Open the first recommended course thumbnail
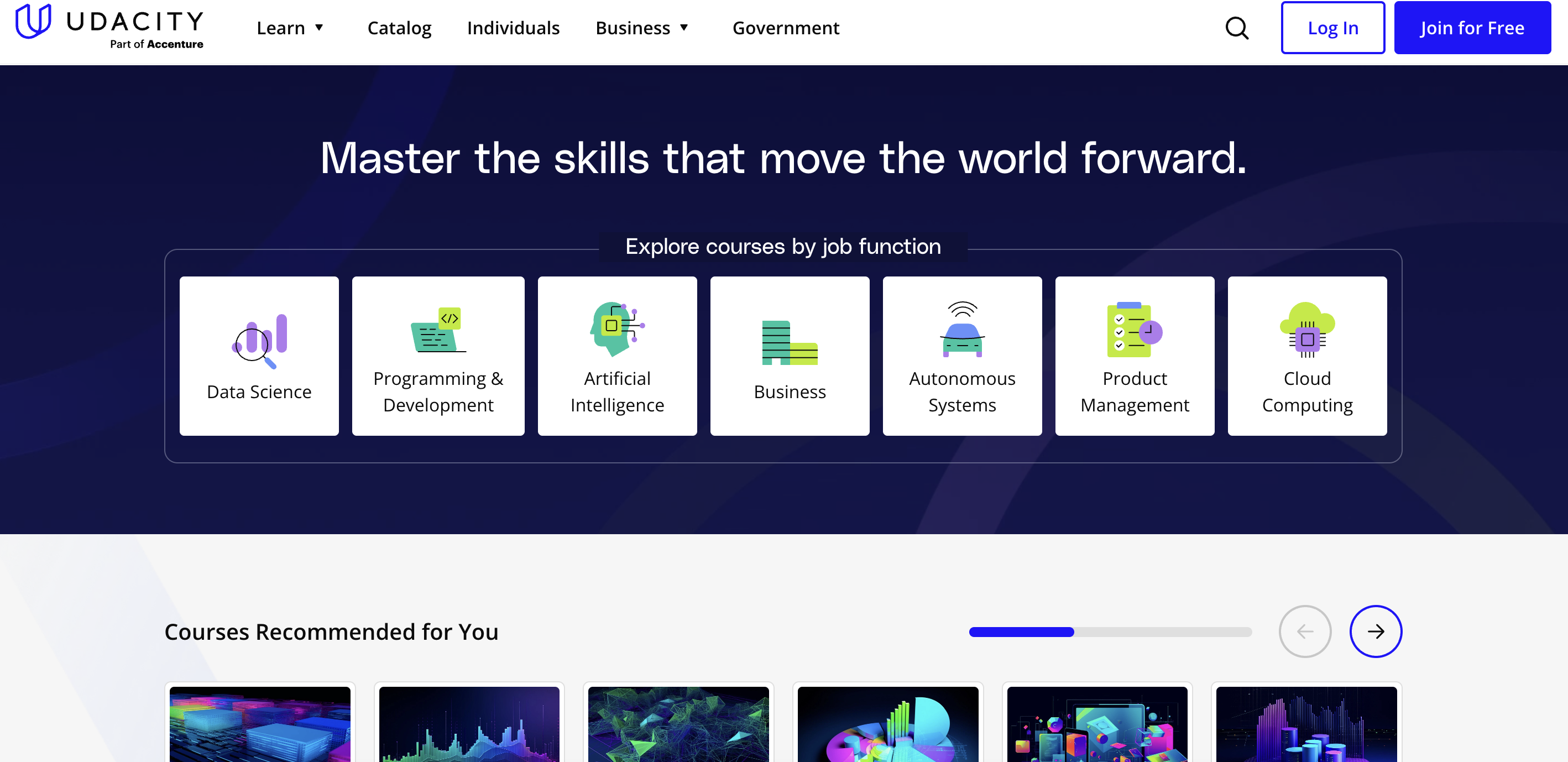 260,724
